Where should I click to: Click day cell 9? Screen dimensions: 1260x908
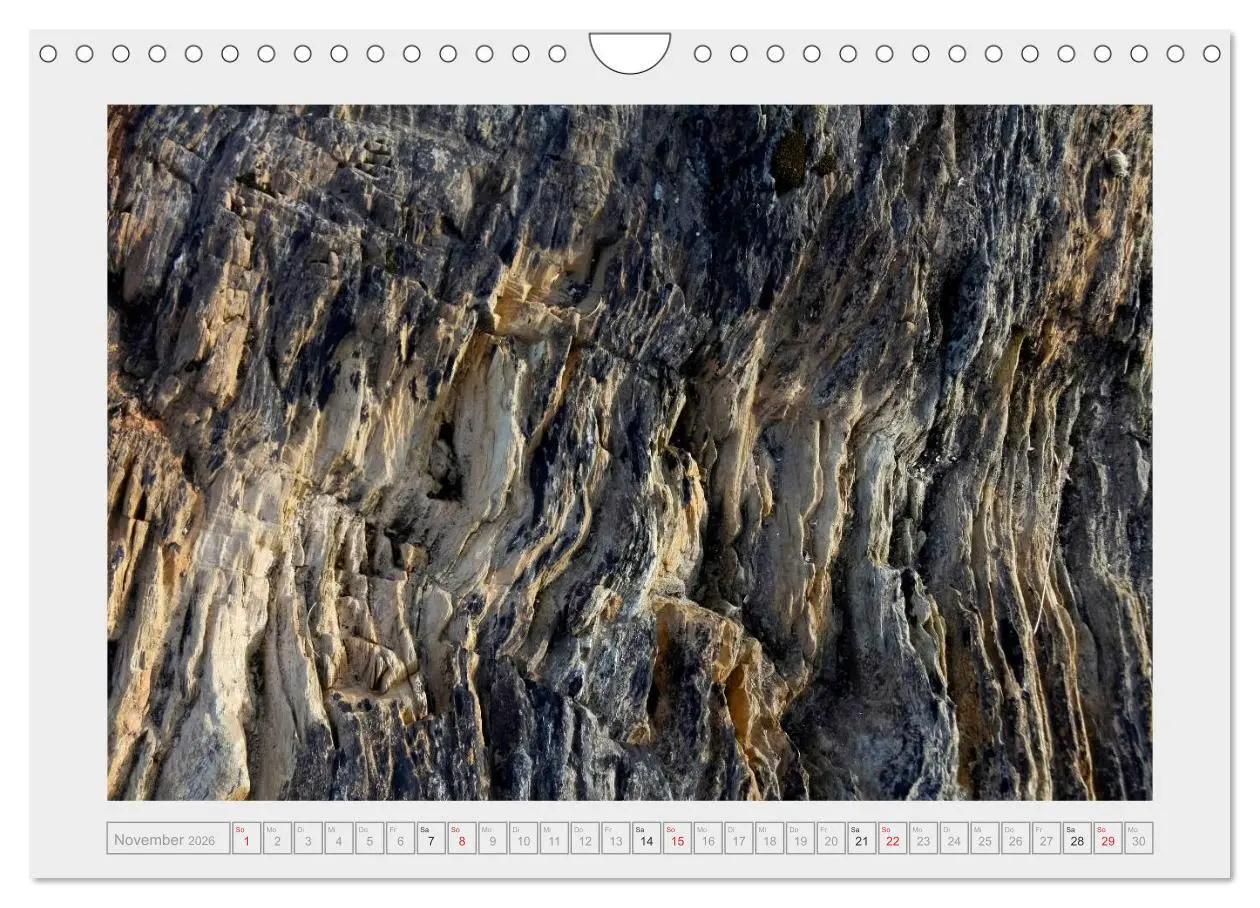(493, 838)
